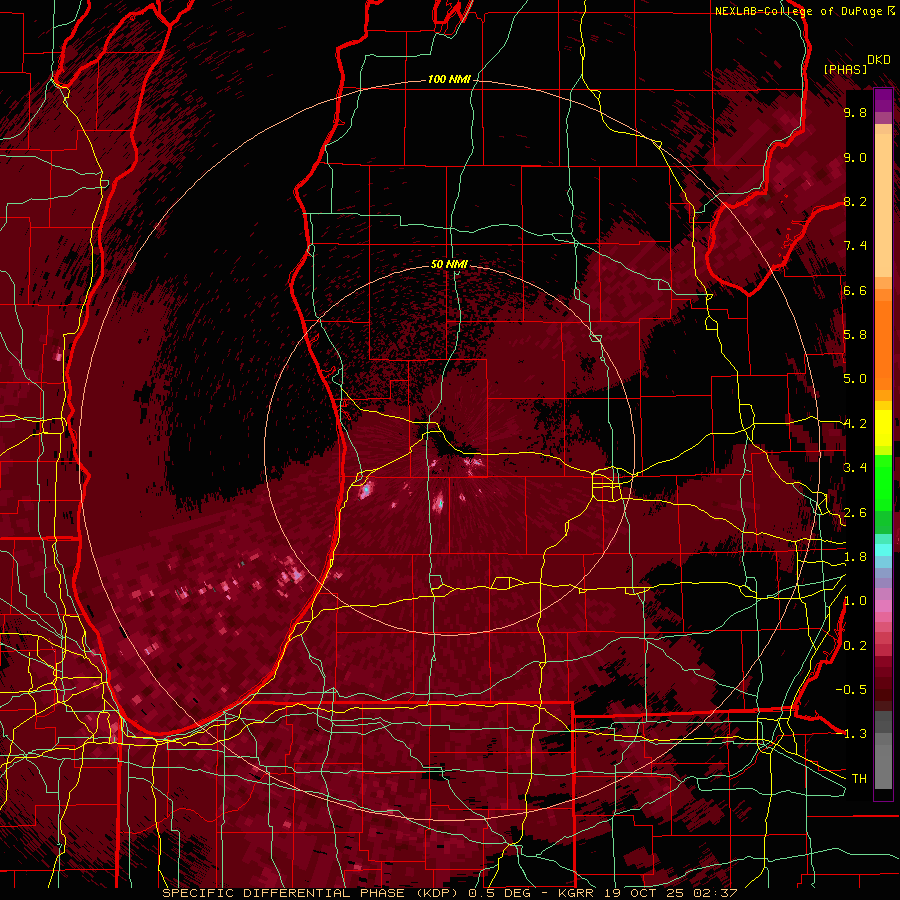Image resolution: width=900 pixels, height=900 pixels.
Task: Pick the orange segment of the color bar
Action: [x=883, y=344]
